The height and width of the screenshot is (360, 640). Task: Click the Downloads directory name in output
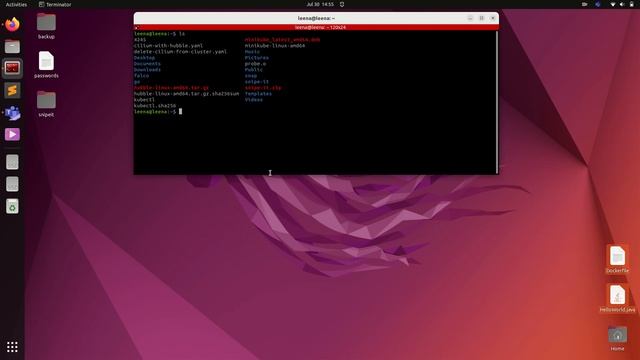pos(147,70)
